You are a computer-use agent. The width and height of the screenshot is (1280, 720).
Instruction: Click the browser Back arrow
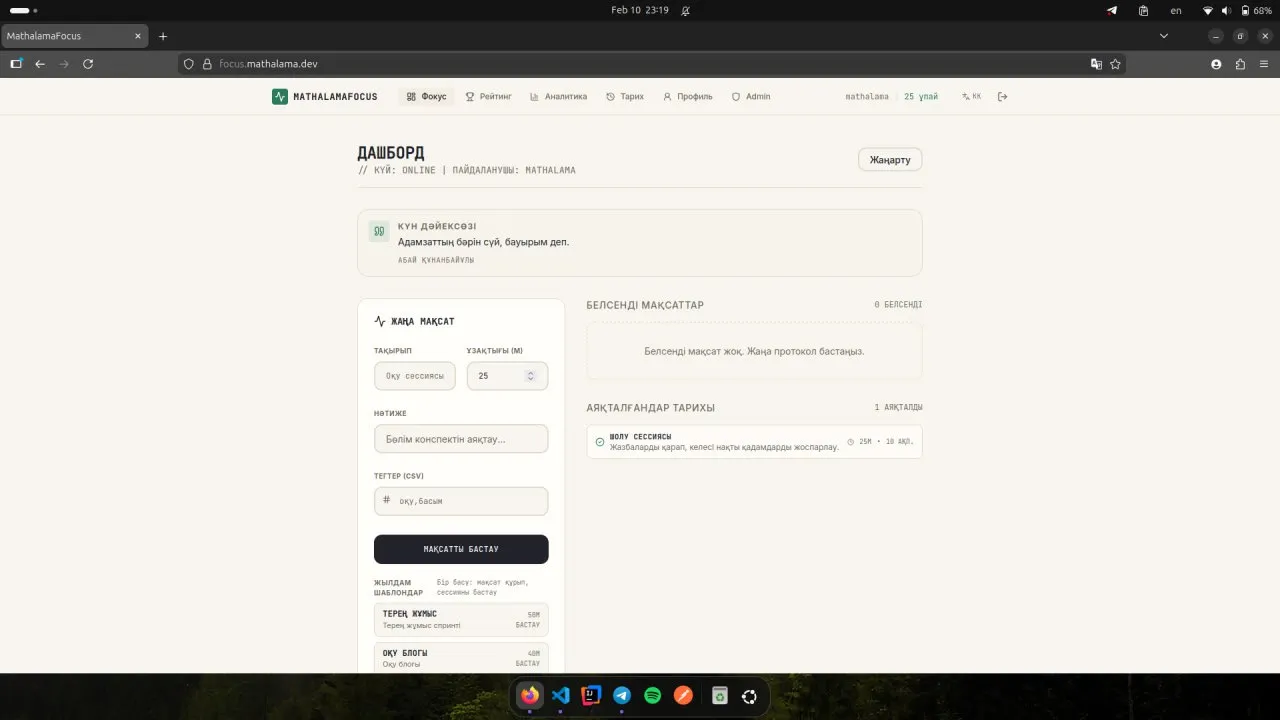coord(40,64)
